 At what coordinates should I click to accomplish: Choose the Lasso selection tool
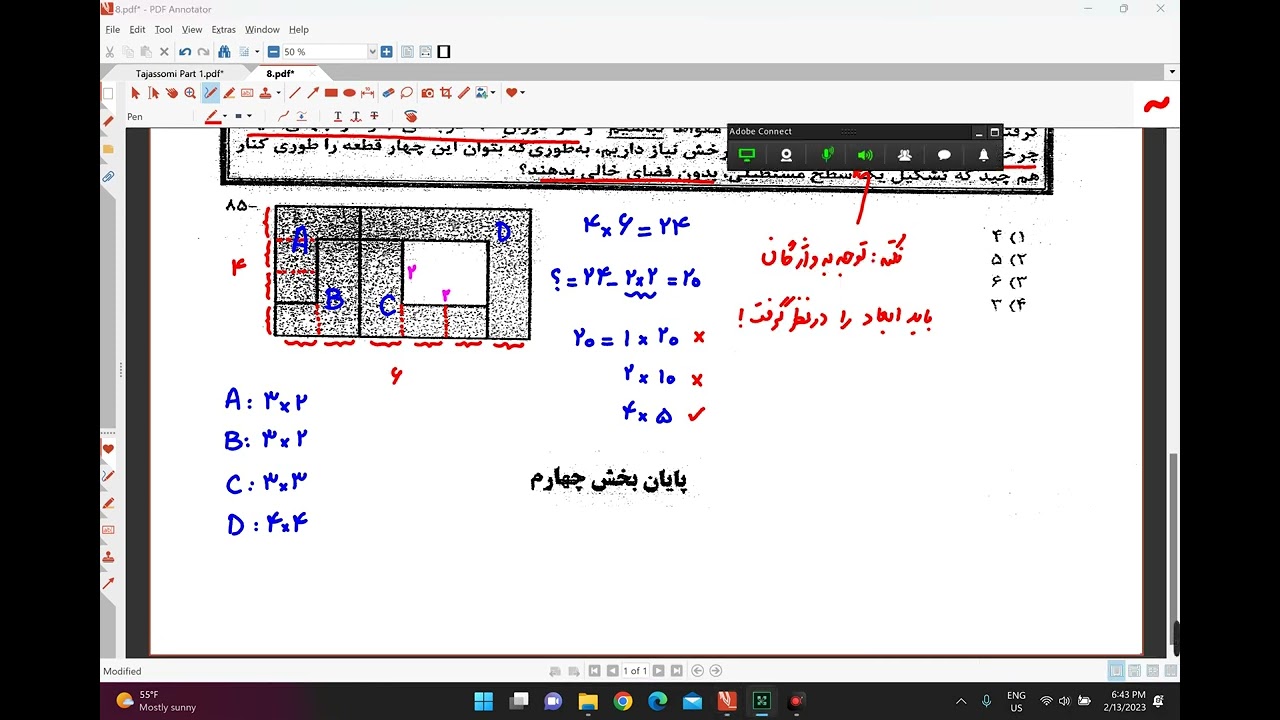click(407, 93)
